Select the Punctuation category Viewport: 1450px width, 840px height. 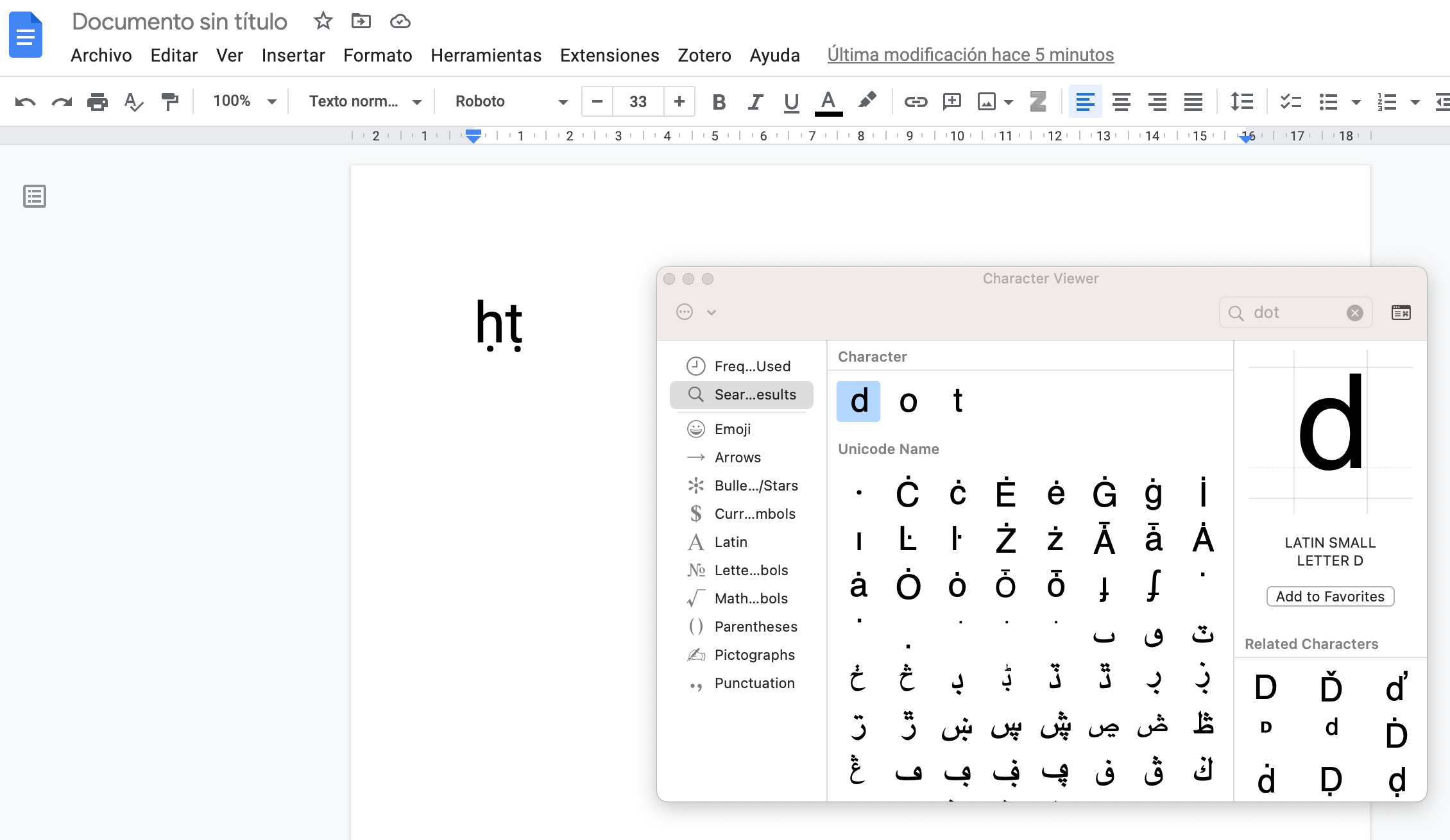point(741,683)
